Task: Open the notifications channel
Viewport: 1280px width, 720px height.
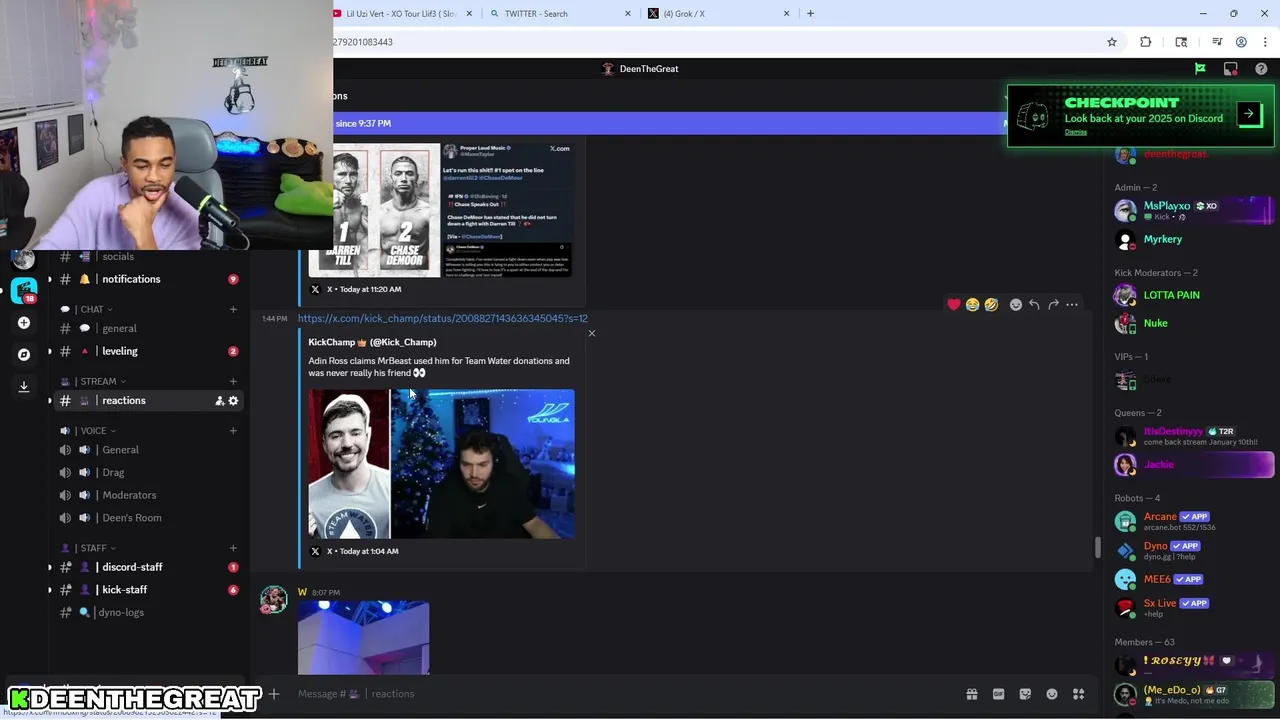Action: [131, 280]
